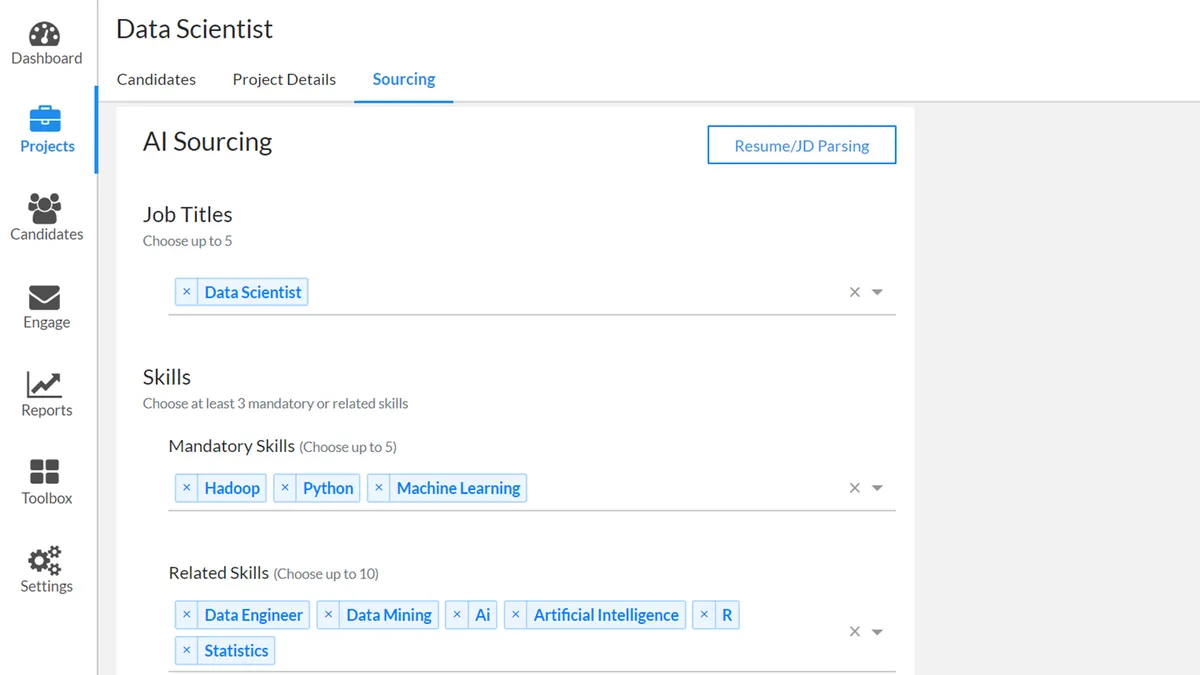Screen dimensions: 1200x675
Task: Open the Toolbox grid icon
Action: 45,472
